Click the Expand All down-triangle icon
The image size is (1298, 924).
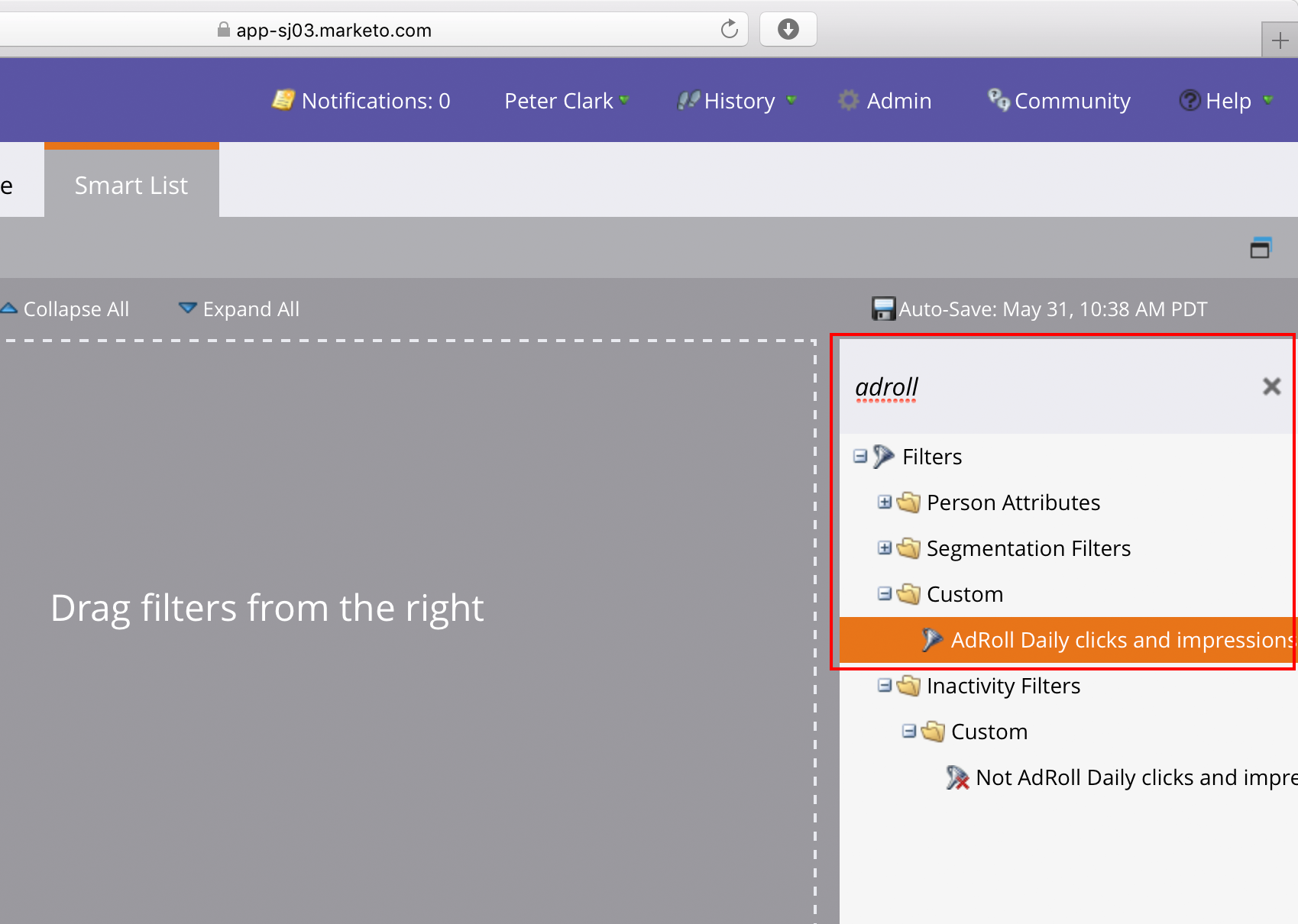(187, 308)
